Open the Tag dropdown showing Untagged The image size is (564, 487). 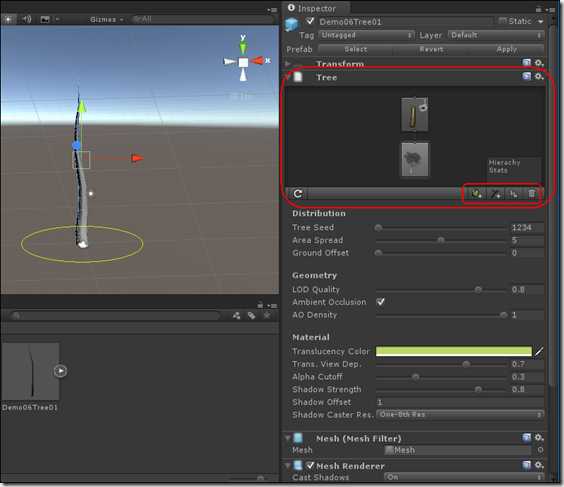(x=366, y=35)
